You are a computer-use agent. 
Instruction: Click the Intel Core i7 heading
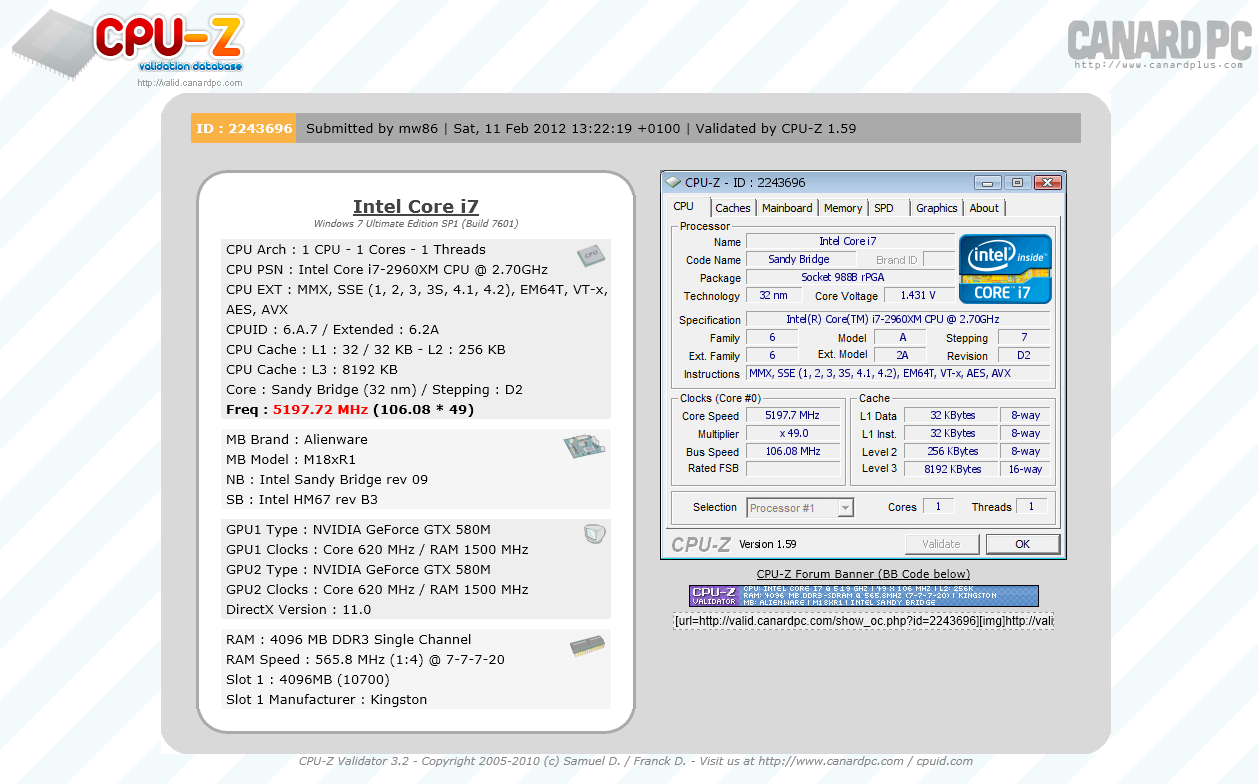pyautogui.click(x=416, y=207)
